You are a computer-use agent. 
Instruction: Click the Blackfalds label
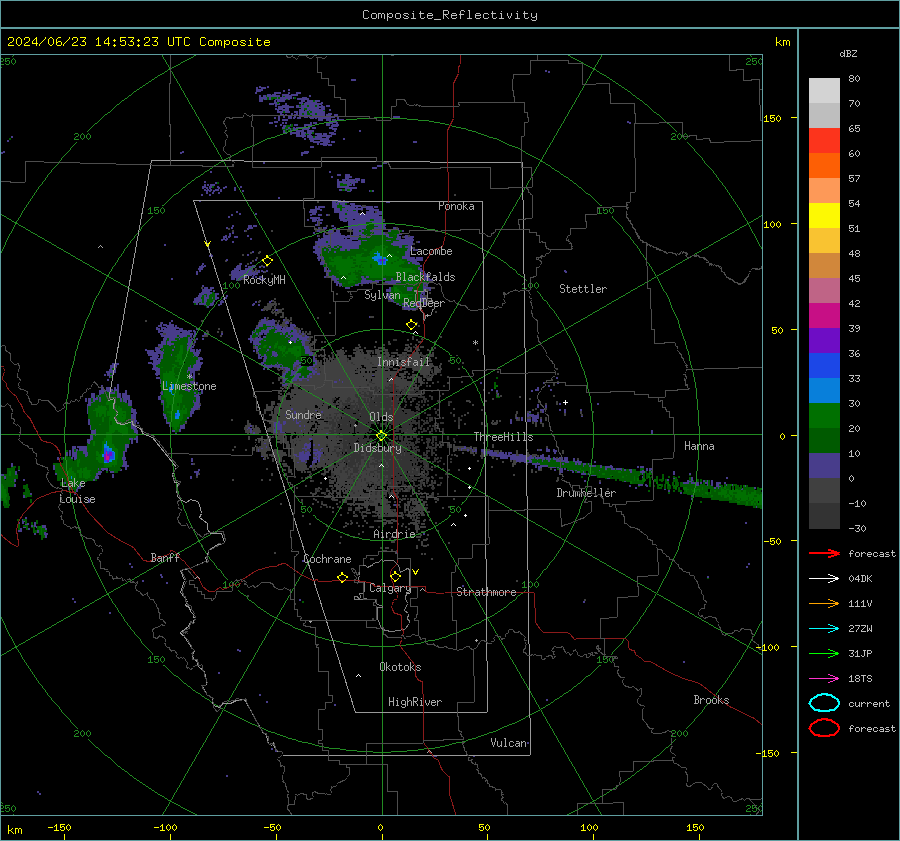[x=425, y=277]
